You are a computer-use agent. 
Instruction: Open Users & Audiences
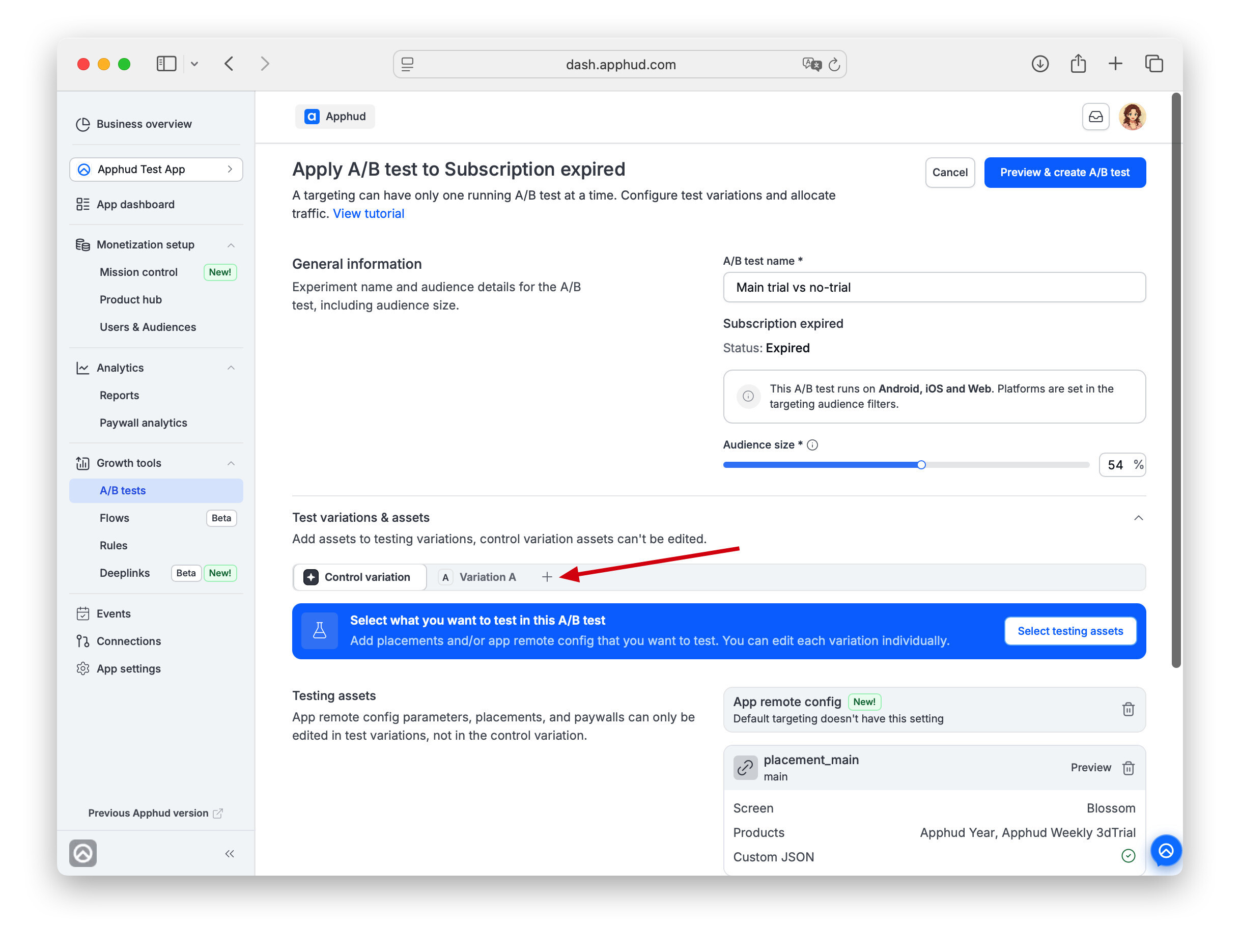coord(148,327)
